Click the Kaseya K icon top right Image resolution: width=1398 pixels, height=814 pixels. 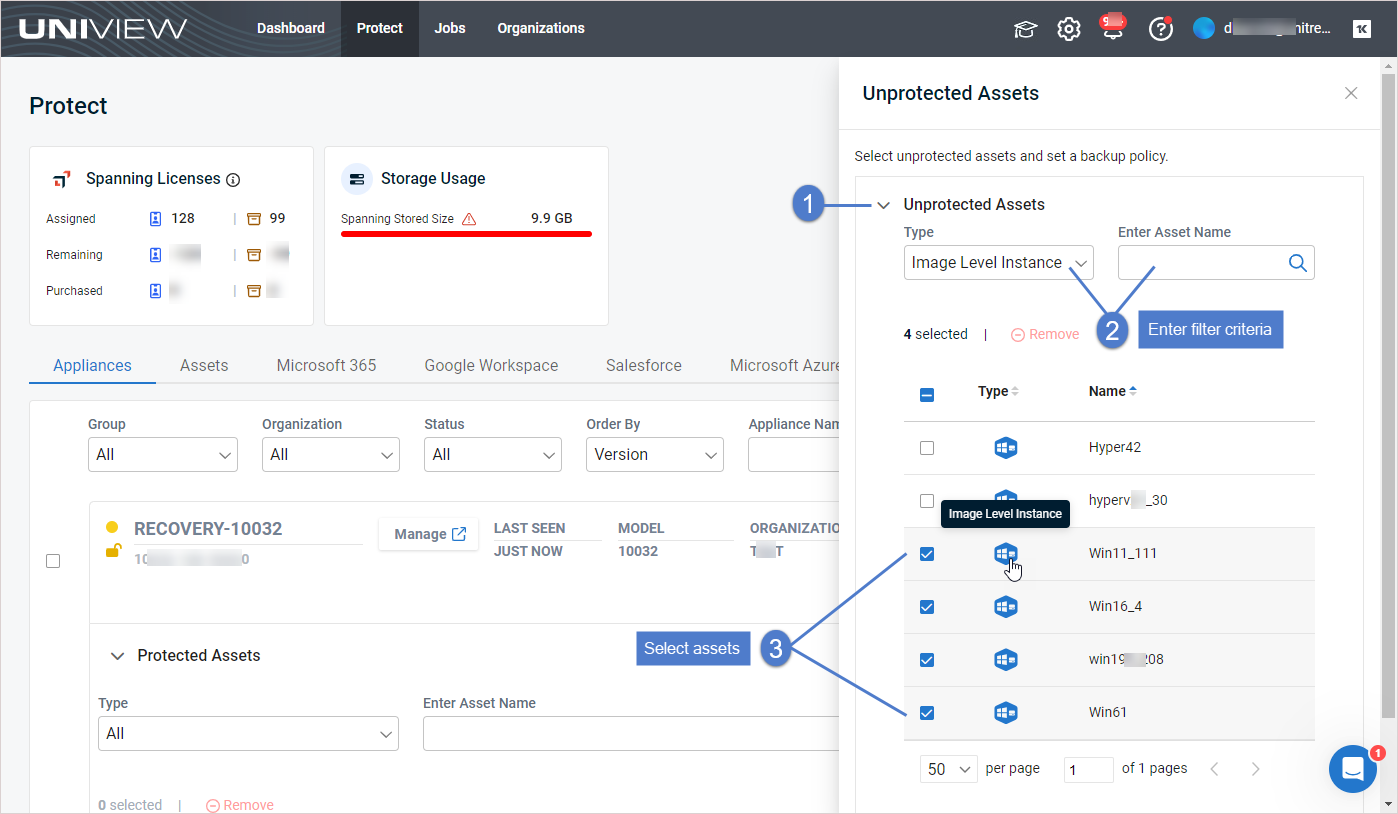tap(1361, 29)
